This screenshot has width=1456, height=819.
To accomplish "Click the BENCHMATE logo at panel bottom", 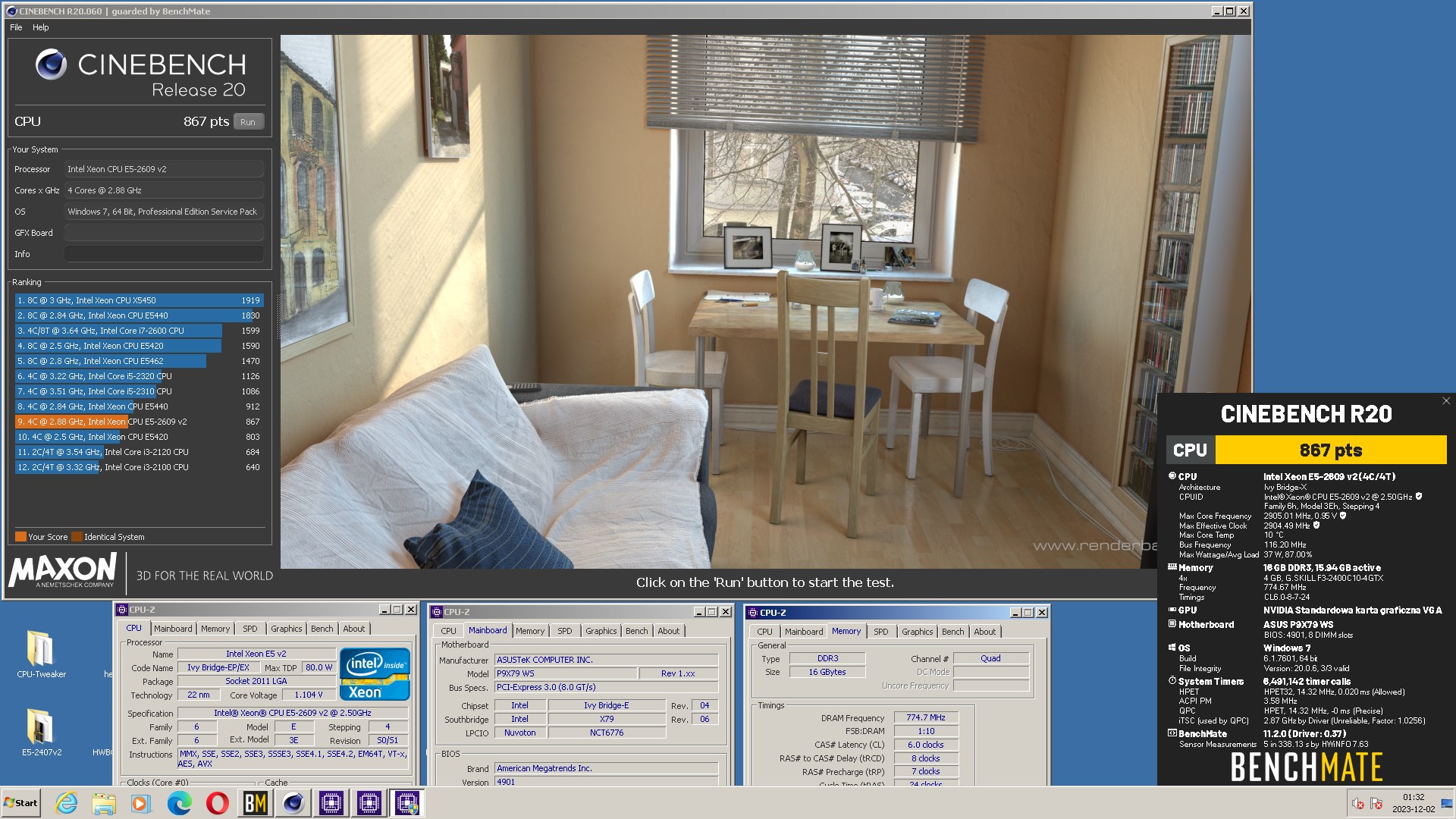I will pos(1307,767).
